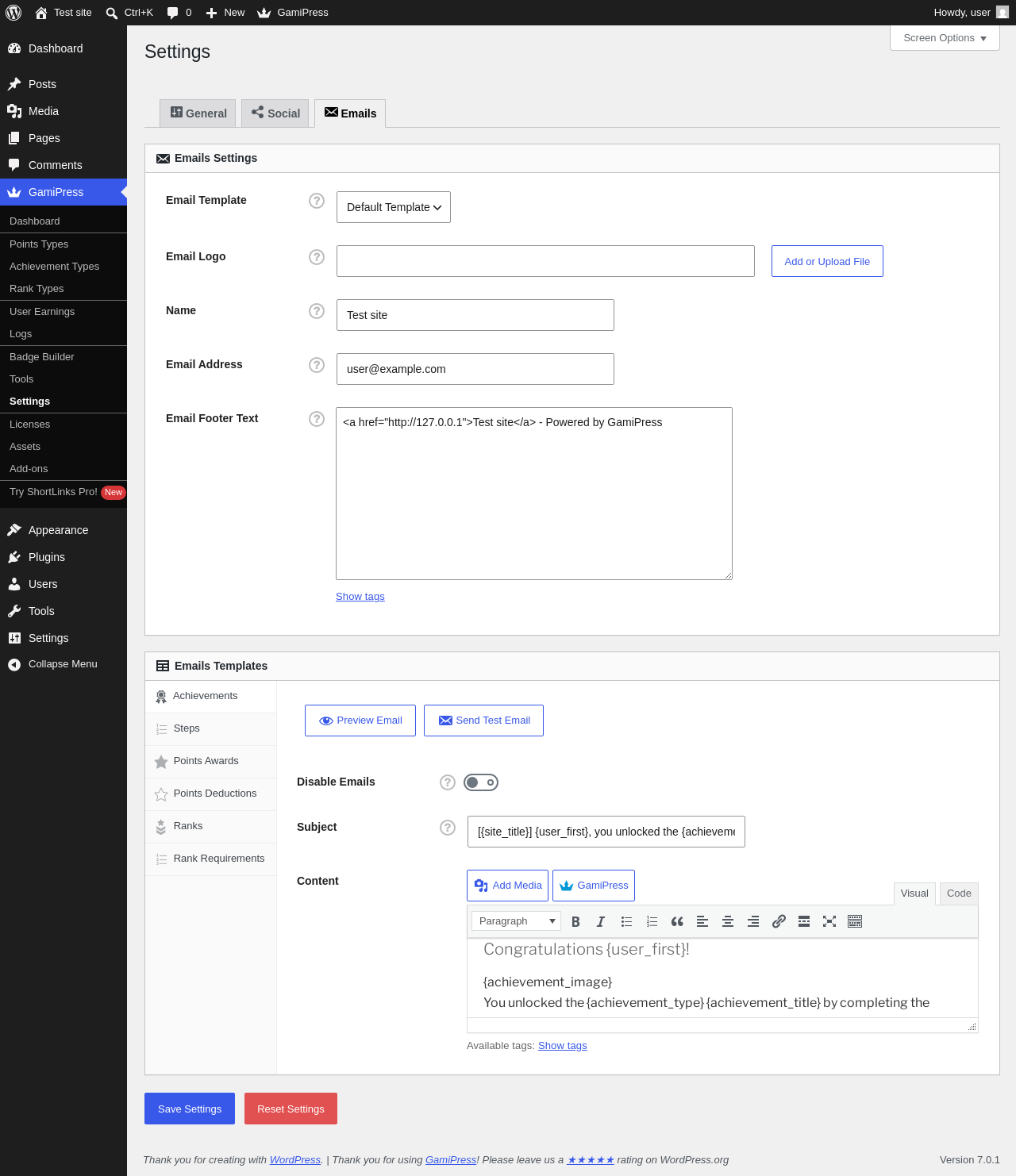The height and width of the screenshot is (1176, 1016).
Task: Align text left in content editor
Action: (x=702, y=921)
